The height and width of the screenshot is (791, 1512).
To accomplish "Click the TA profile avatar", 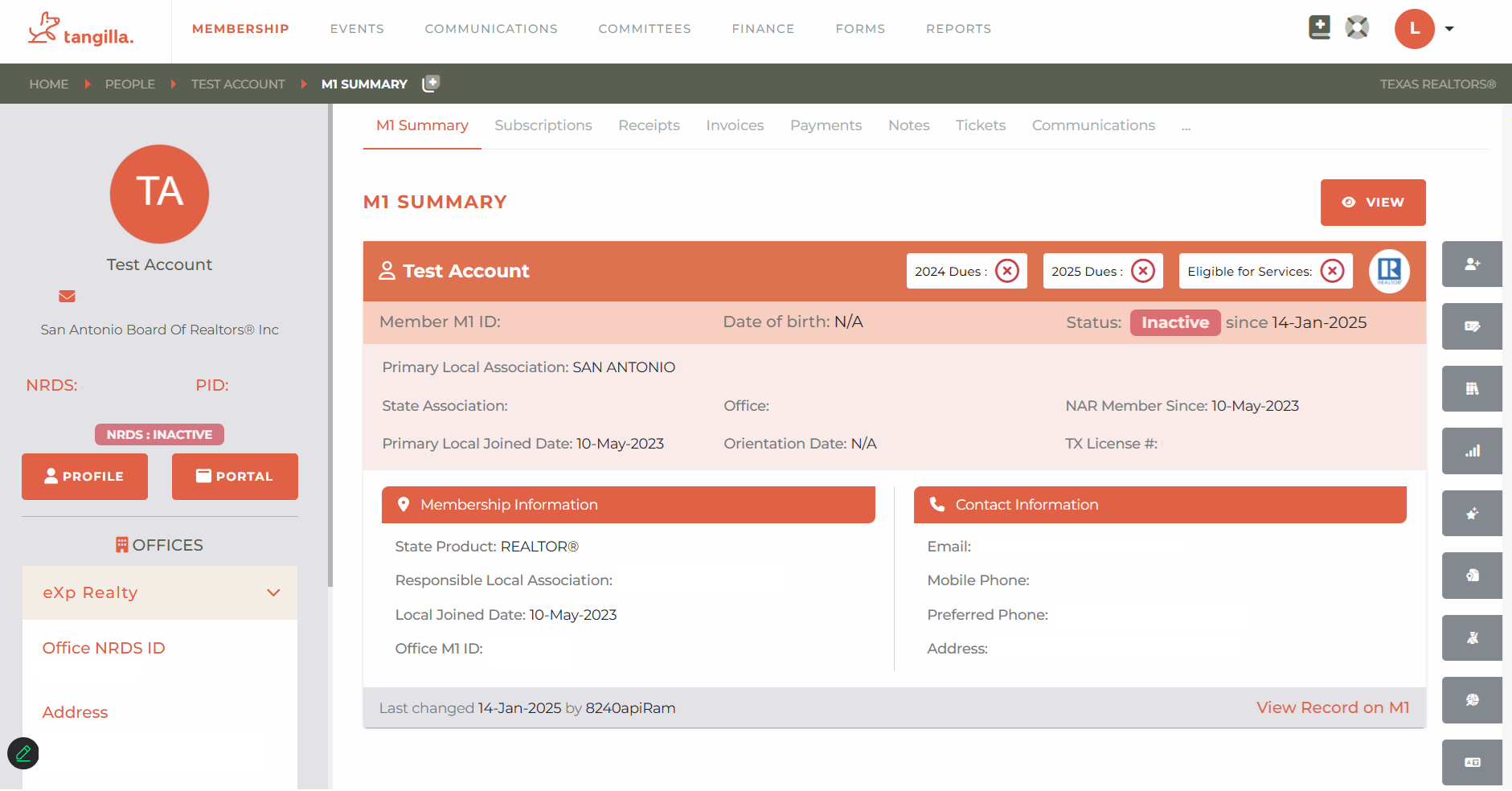I will pos(159,194).
